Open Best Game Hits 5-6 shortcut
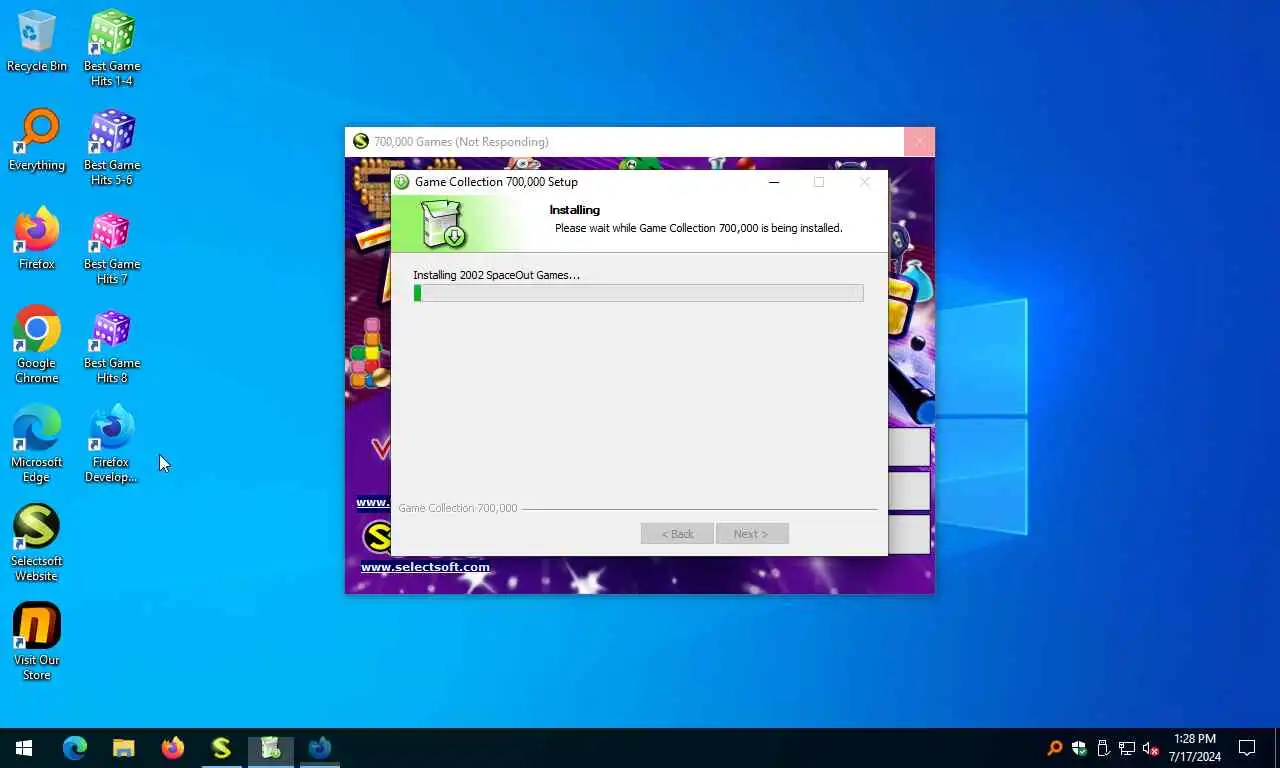1280x768 pixels. (x=112, y=146)
